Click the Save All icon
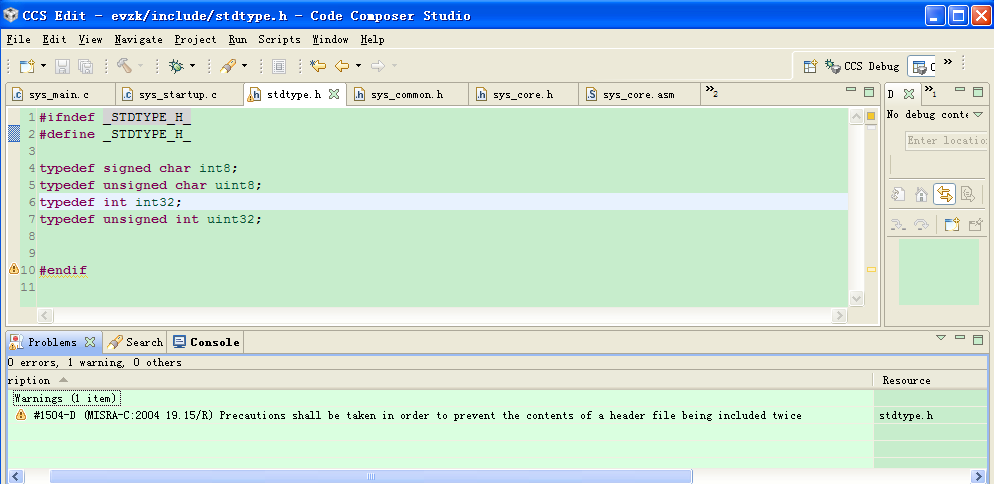This screenshot has height=484, width=994. tap(85, 65)
